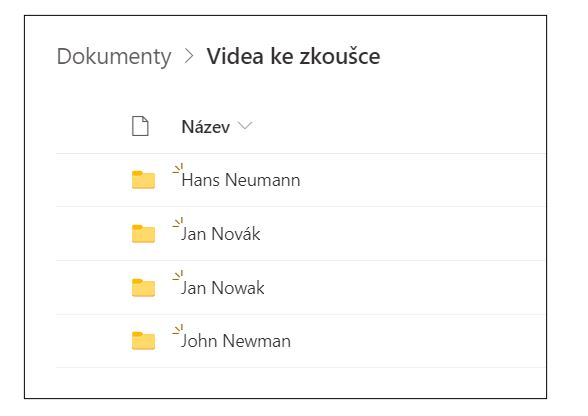Select the Jan Nowak row's empty area
This screenshot has height=416, width=588.
click(x=405, y=288)
